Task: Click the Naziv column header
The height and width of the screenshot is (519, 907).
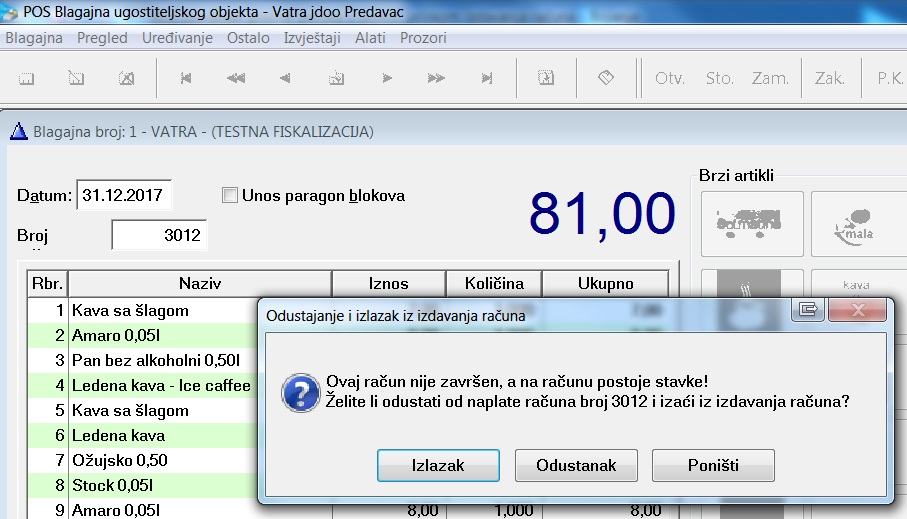Action: point(200,284)
